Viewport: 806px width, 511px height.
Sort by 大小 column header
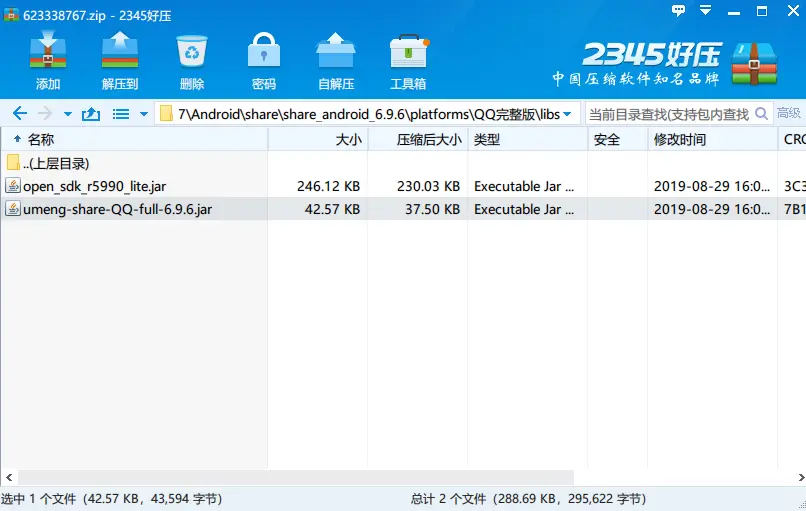318,139
